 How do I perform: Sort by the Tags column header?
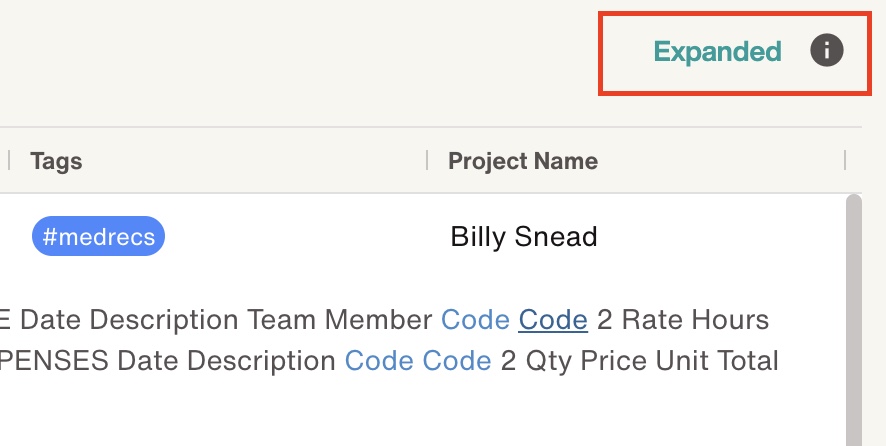pos(56,161)
